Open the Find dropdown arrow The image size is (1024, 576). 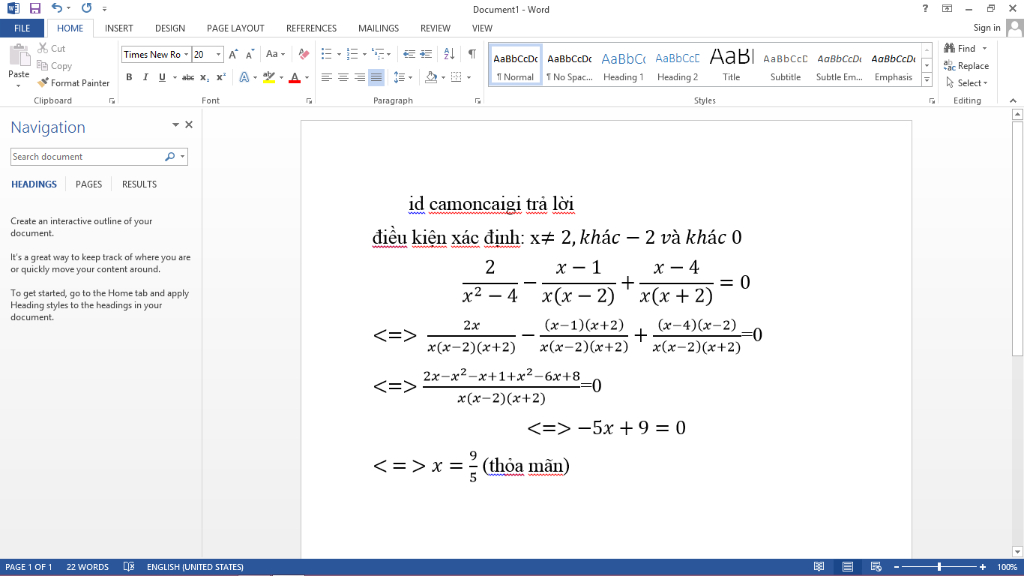985,48
